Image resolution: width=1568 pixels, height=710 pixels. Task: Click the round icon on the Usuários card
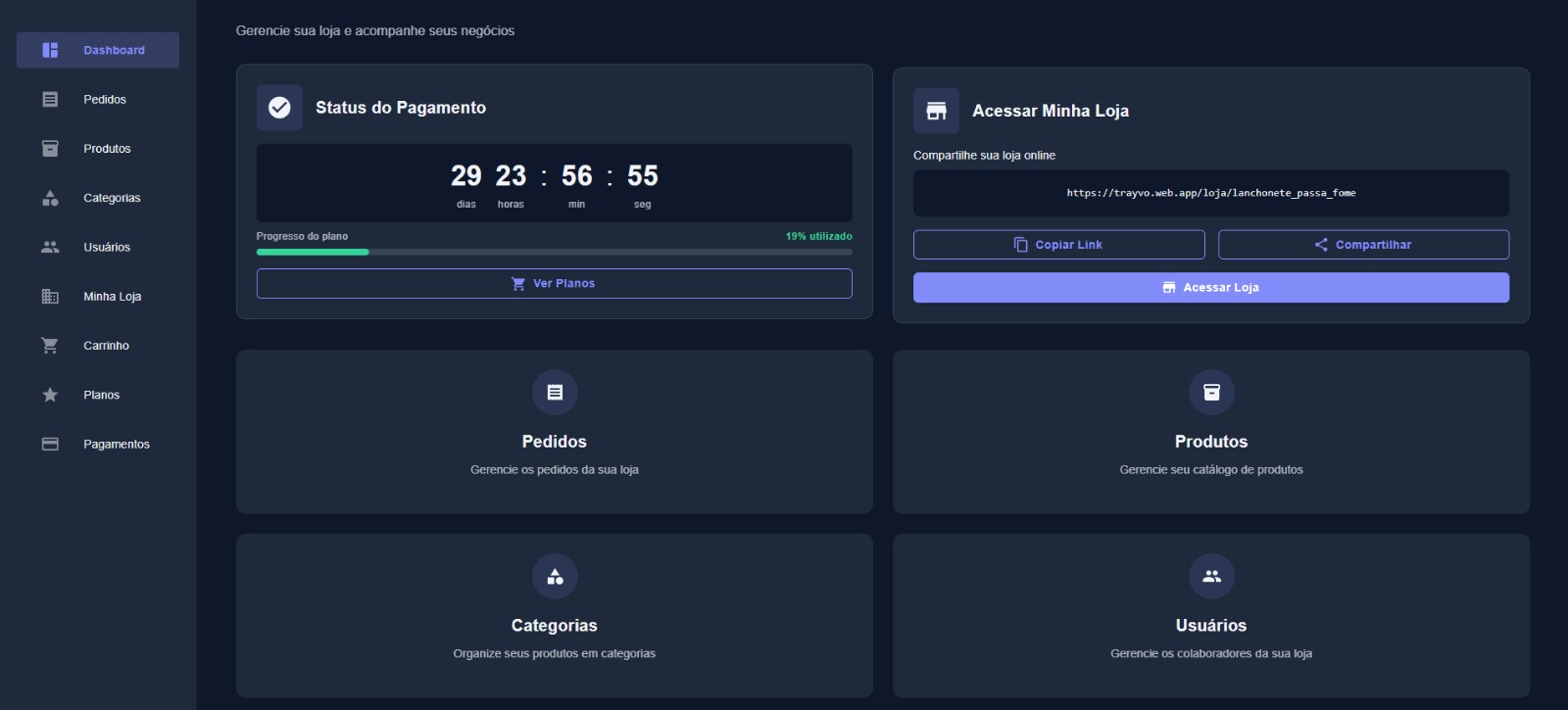(1211, 577)
